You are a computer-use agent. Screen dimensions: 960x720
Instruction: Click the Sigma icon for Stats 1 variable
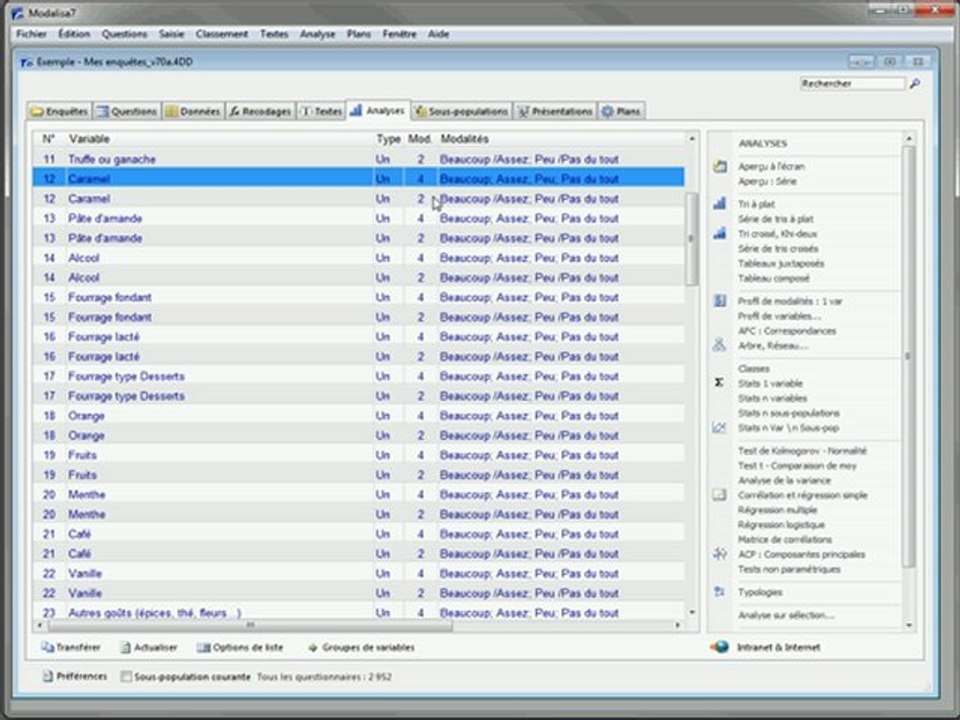tap(719, 383)
